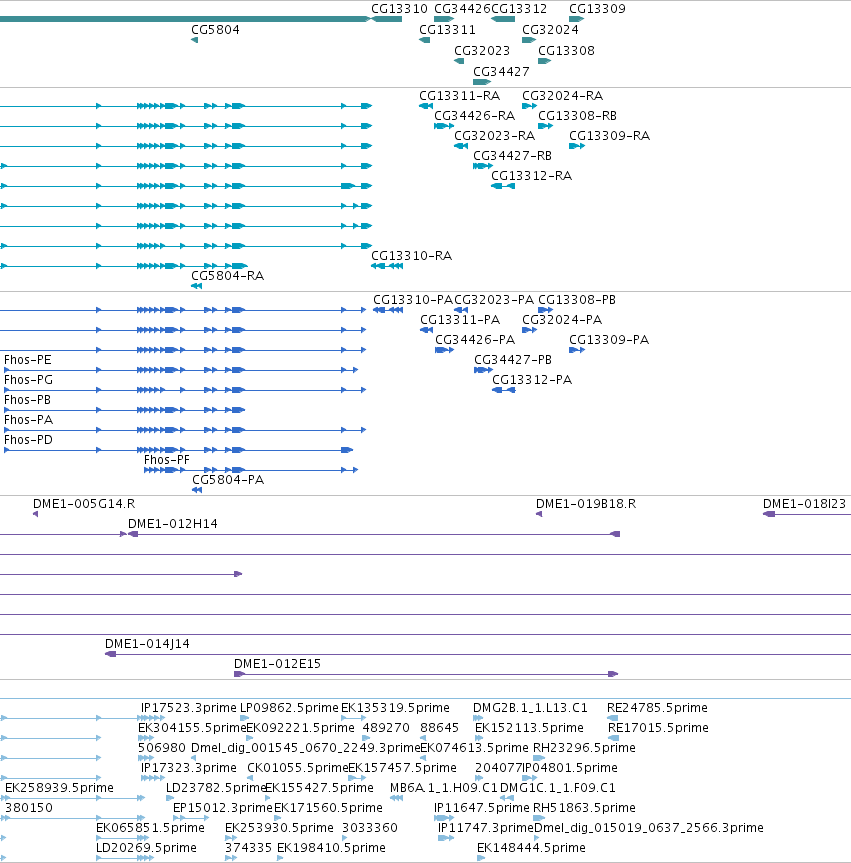Image resolution: width=851 pixels, height=863 pixels.
Task: Select EST RH51863.5prime
Action: [584, 807]
